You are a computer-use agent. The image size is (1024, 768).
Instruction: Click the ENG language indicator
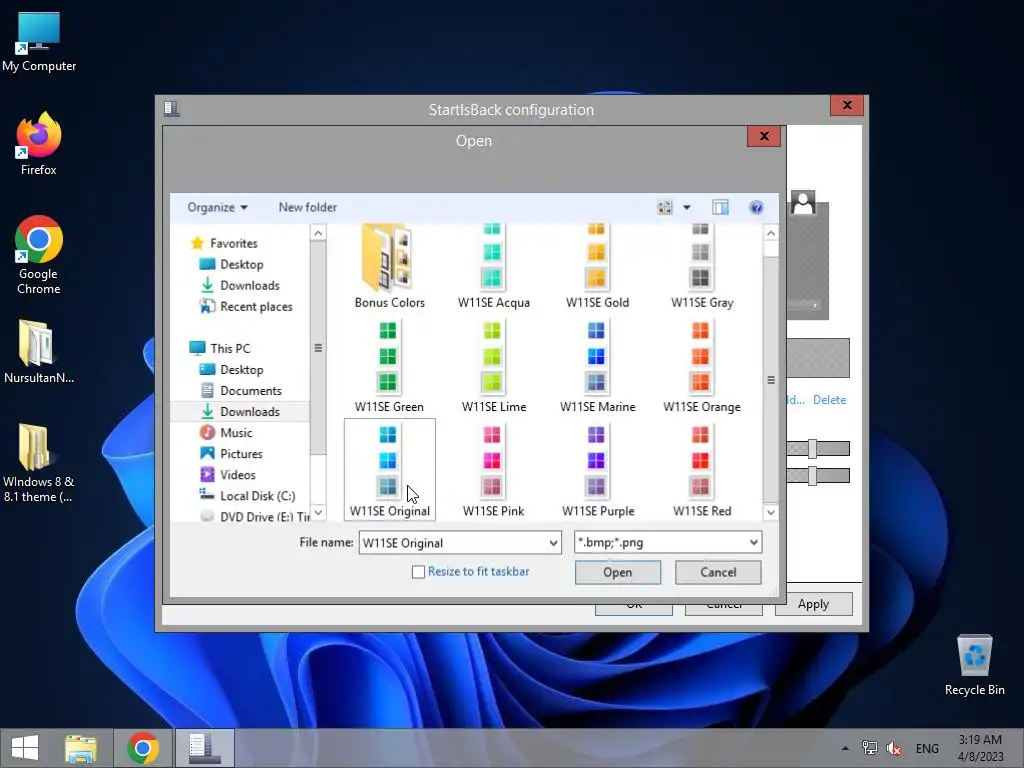[927, 748]
